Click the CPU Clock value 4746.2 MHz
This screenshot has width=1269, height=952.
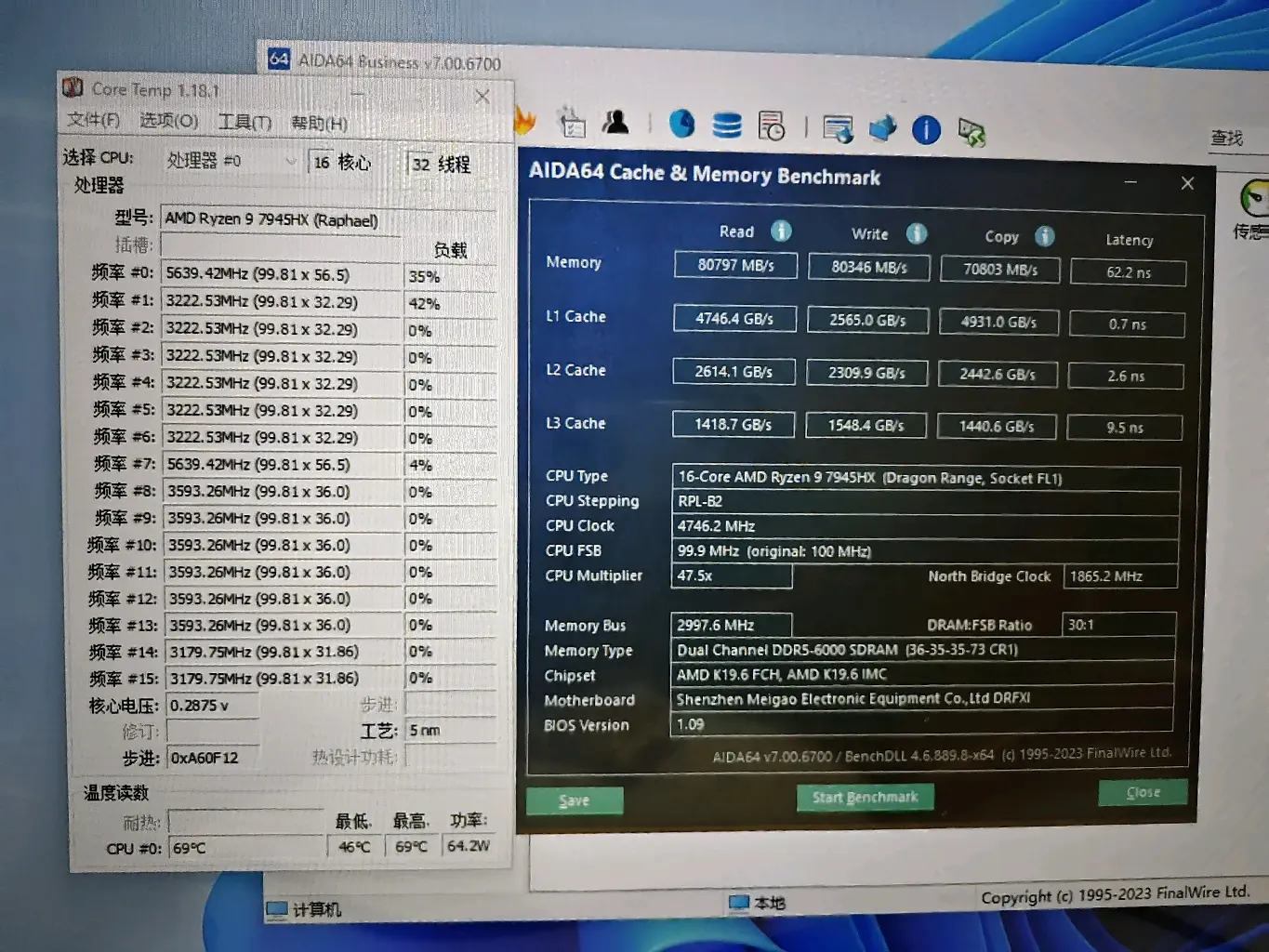(925, 526)
